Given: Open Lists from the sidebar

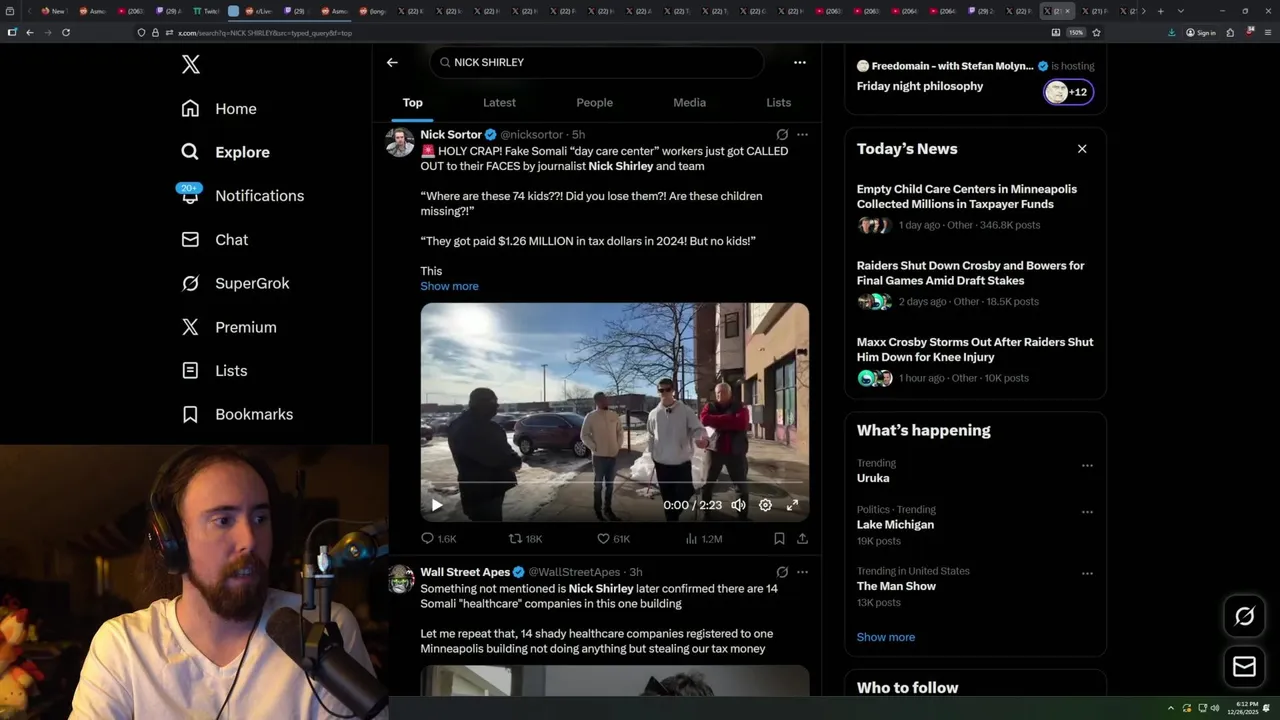Looking at the screenshot, I should [x=214, y=371].
